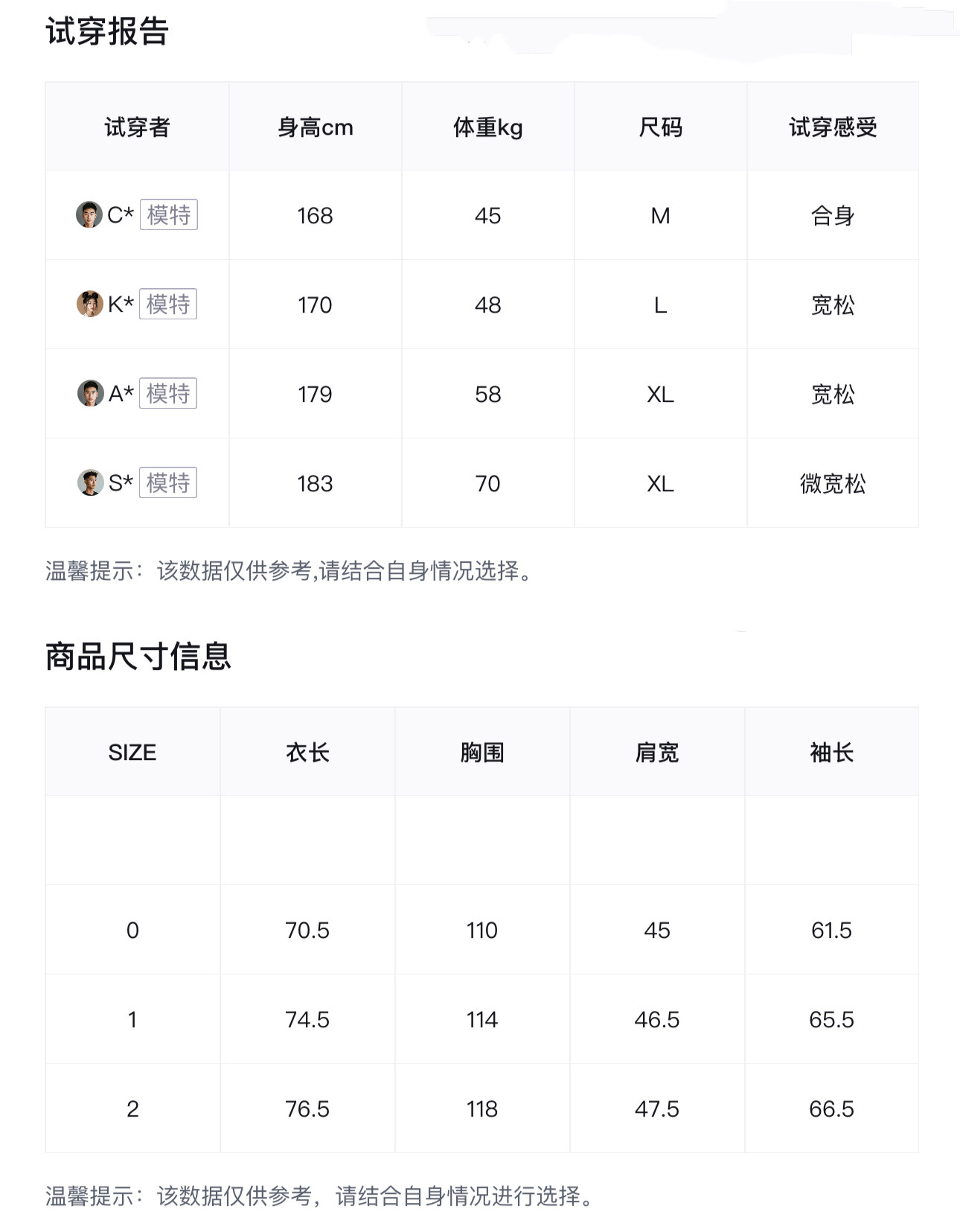Select the SIZE column header
The image size is (960, 1232).
(x=132, y=753)
